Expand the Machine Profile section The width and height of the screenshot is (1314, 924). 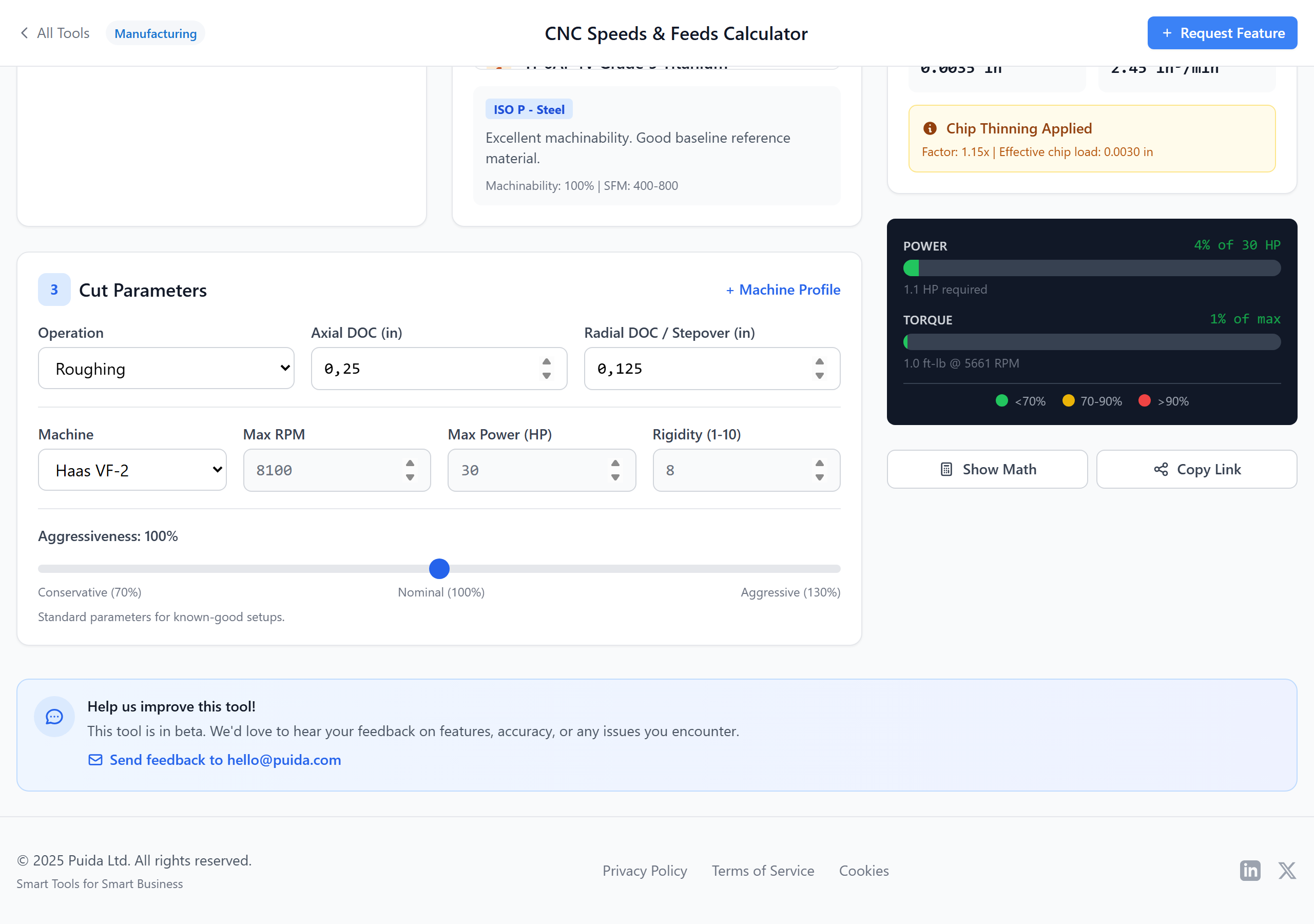click(783, 290)
